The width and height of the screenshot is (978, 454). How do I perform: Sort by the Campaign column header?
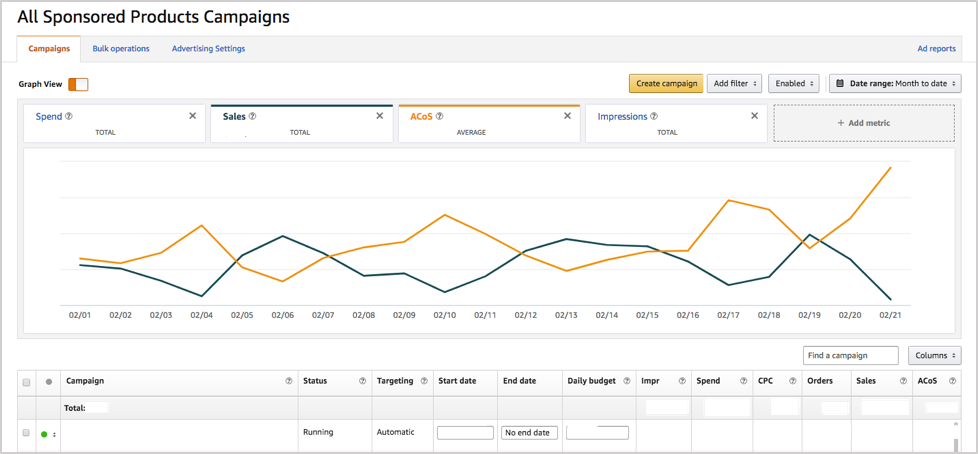click(x=85, y=380)
